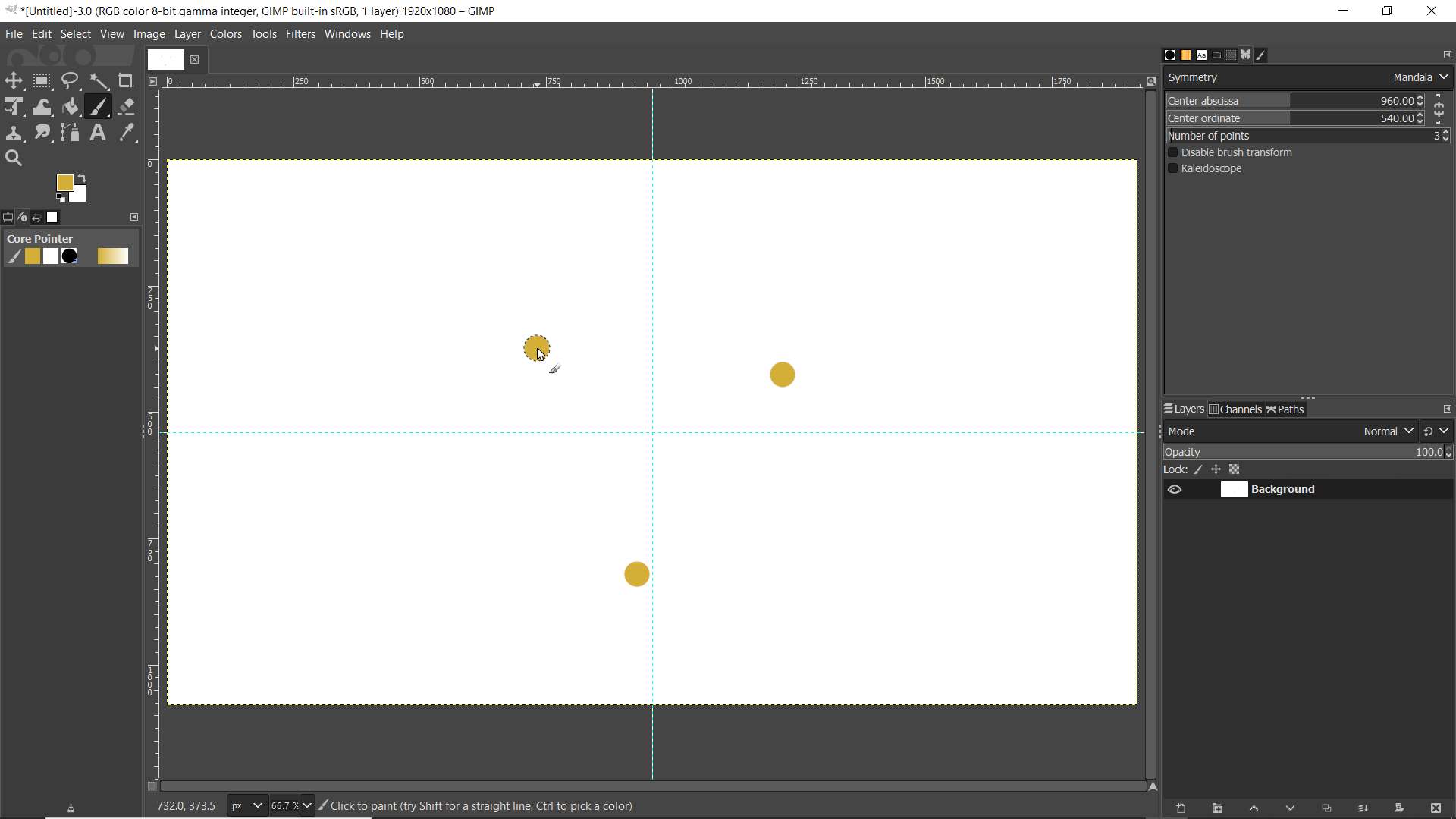Activate the Text tool
The height and width of the screenshot is (819, 1456).
click(98, 133)
